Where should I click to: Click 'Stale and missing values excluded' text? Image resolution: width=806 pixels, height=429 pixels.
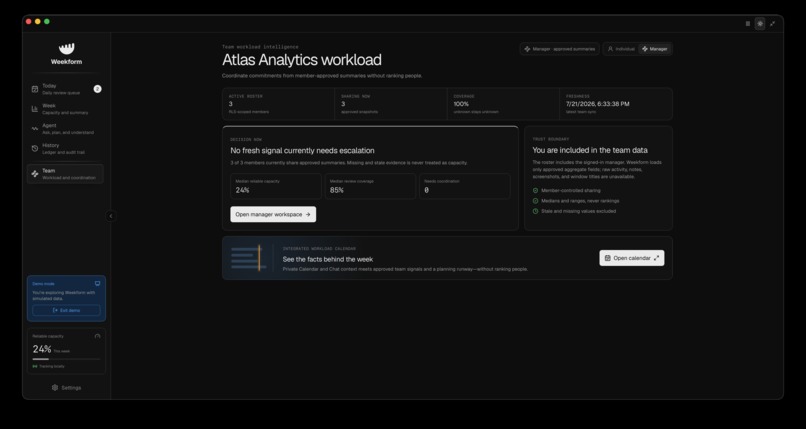pyautogui.click(x=578, y=211)
